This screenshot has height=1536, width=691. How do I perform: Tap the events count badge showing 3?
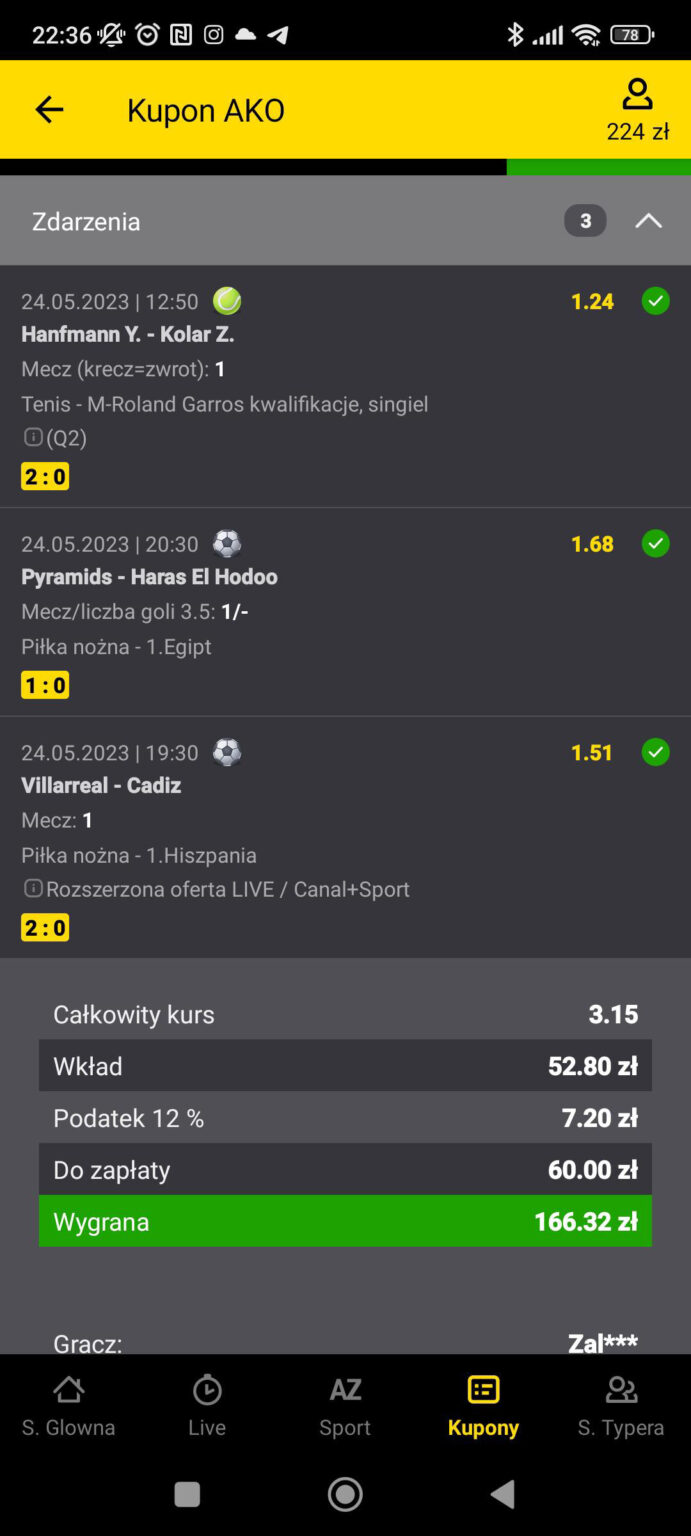(x=585, y=221)
